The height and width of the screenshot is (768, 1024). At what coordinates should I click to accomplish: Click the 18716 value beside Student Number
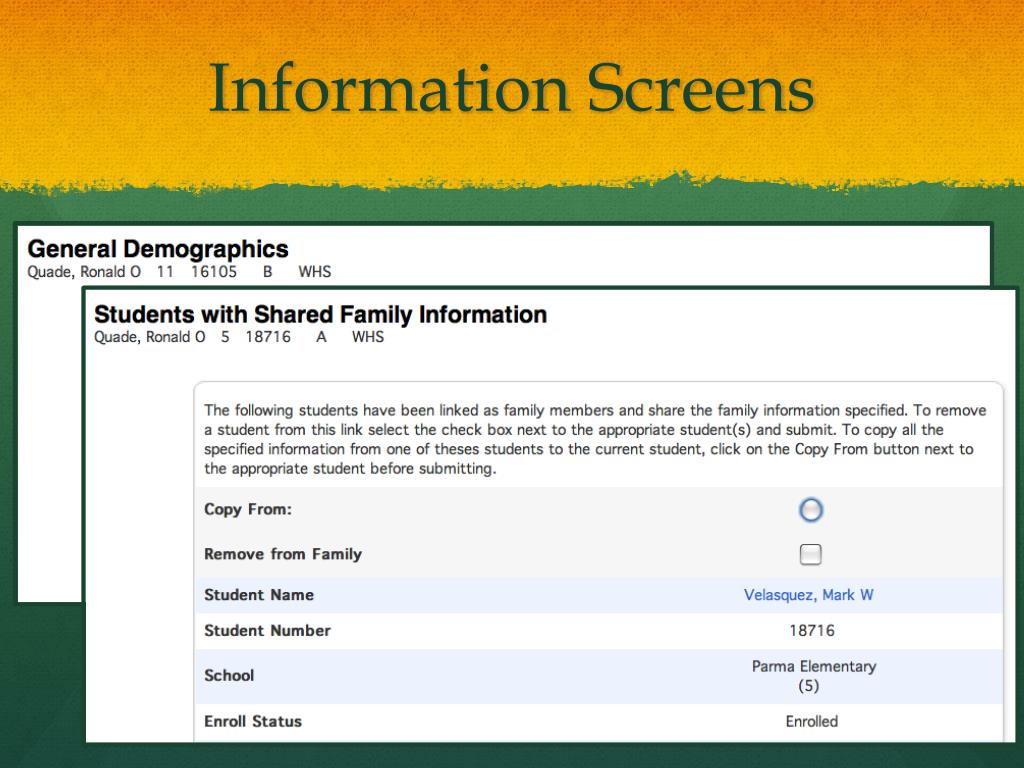[x=811, y=631]
